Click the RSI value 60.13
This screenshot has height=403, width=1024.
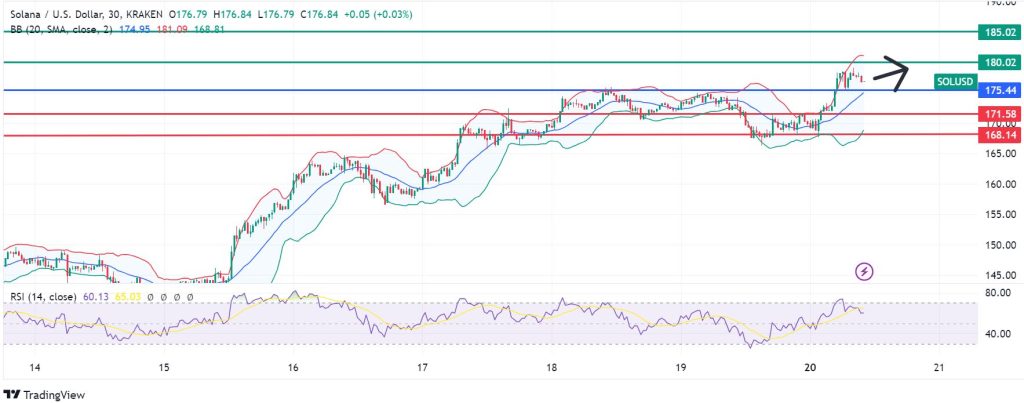point(95,297)
